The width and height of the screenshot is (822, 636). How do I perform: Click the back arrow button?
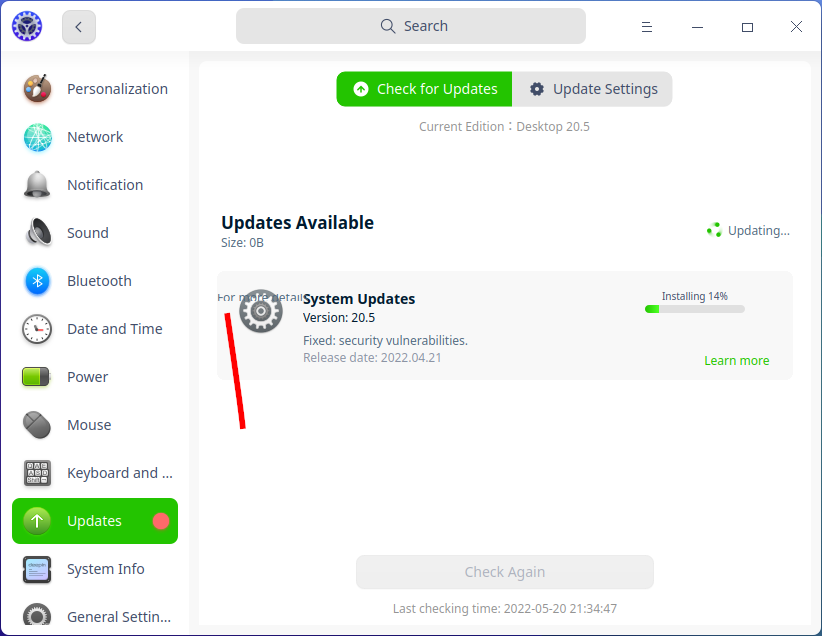pos(78,27)
